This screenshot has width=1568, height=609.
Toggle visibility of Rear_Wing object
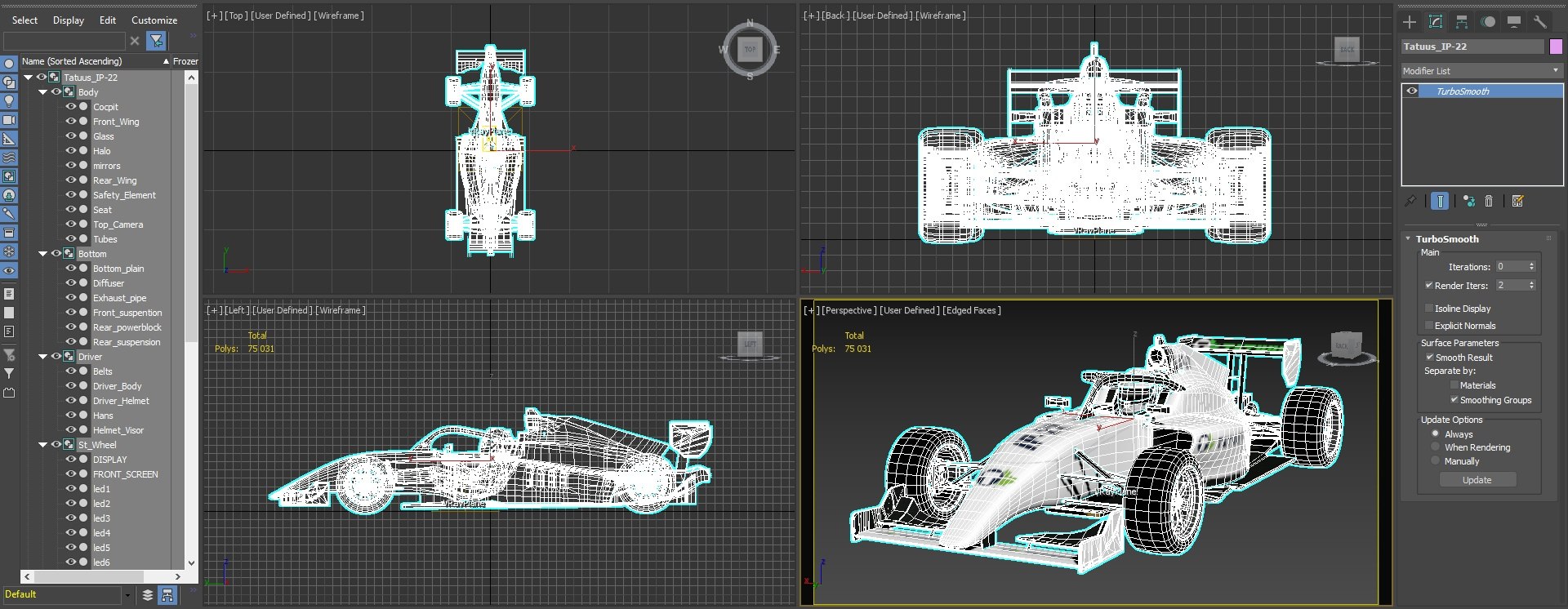point(71,180)
